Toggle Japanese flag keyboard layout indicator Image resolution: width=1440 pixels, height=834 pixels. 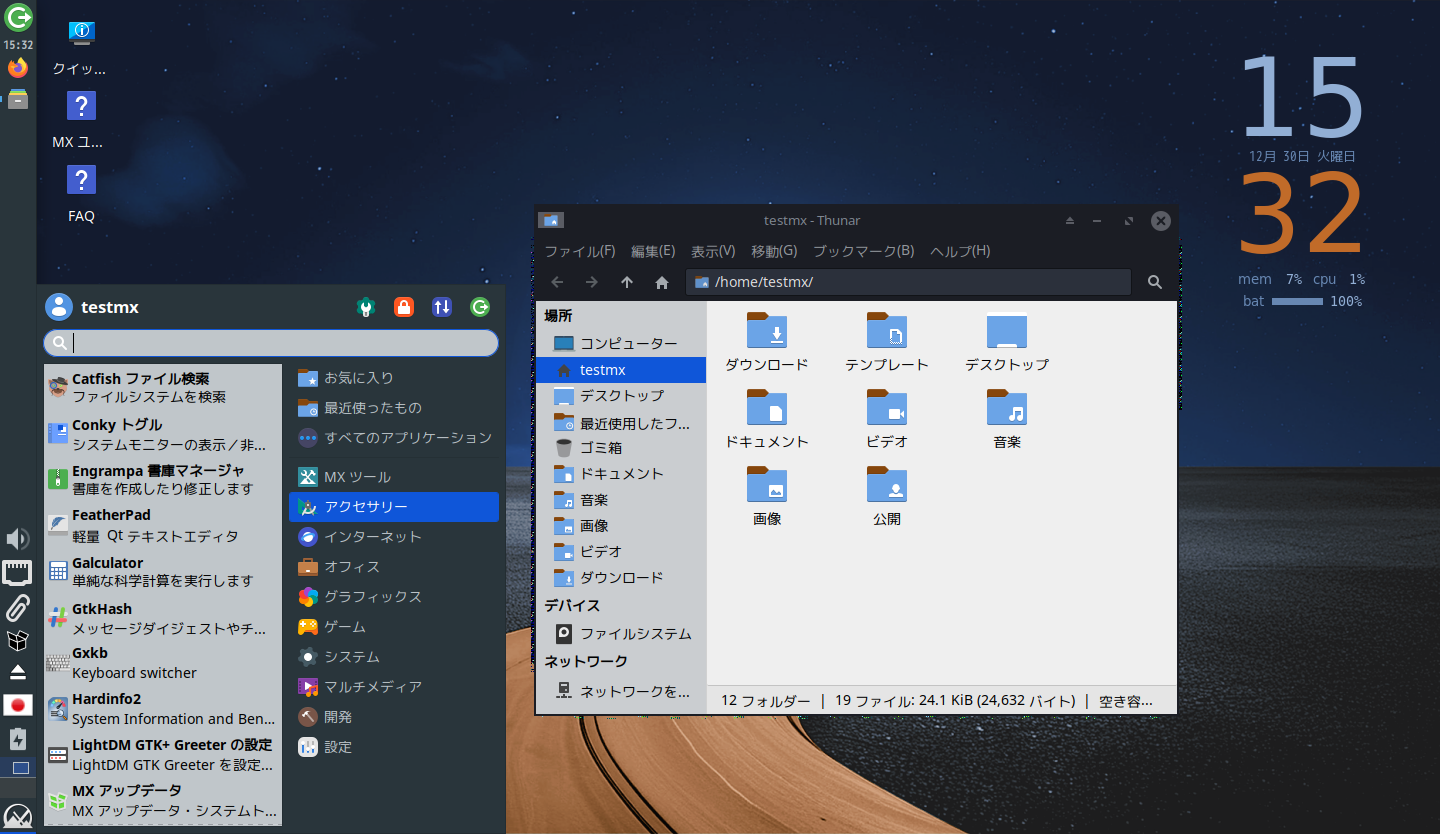click(x=18, y=705)
